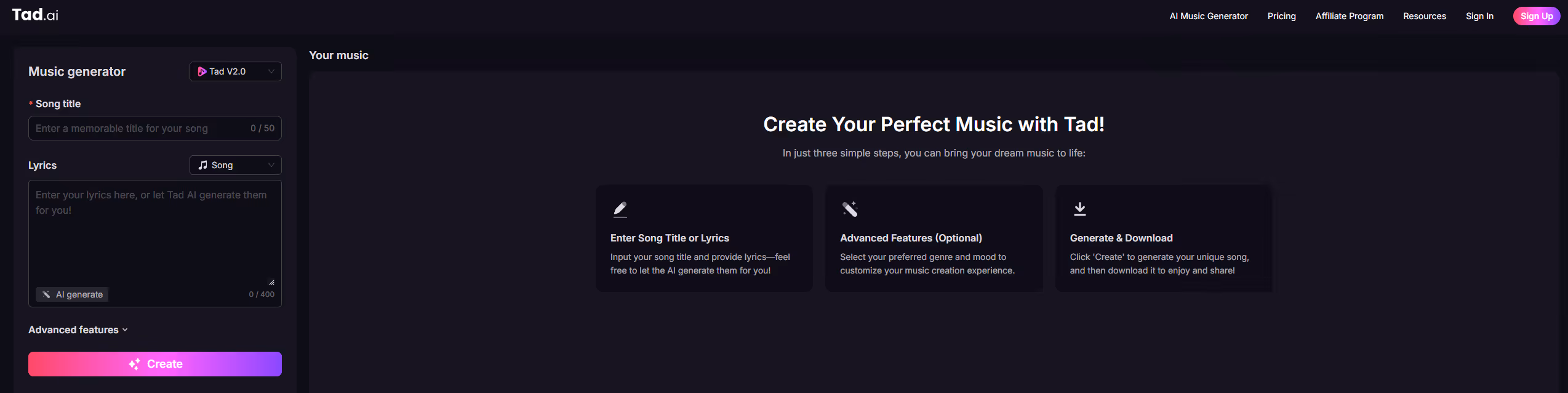Image resolution: width=1568 pixels, height=393 pixels.
Task: Click the Create Your Perfect Music with Tad! headline
Action: (934, 124)
